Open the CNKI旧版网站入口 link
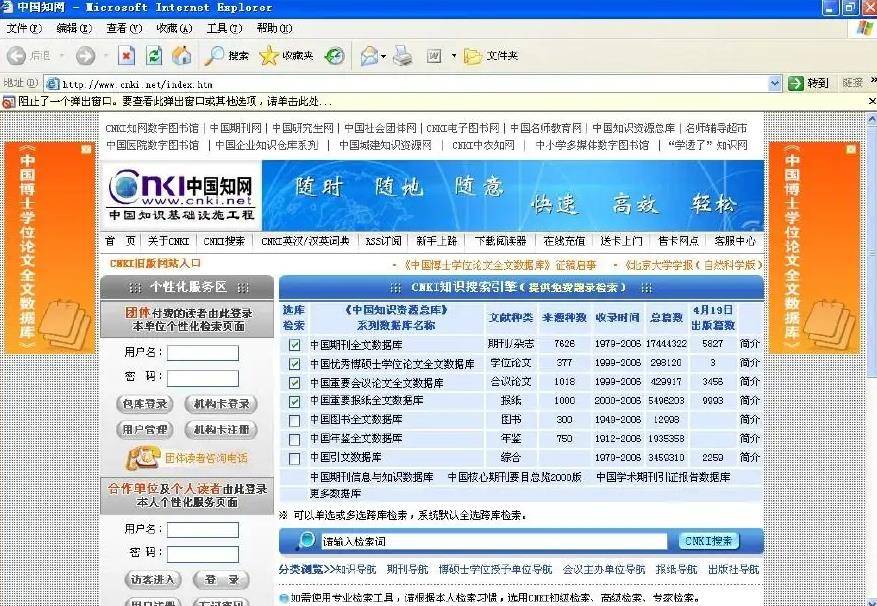 tap(155, 263)
